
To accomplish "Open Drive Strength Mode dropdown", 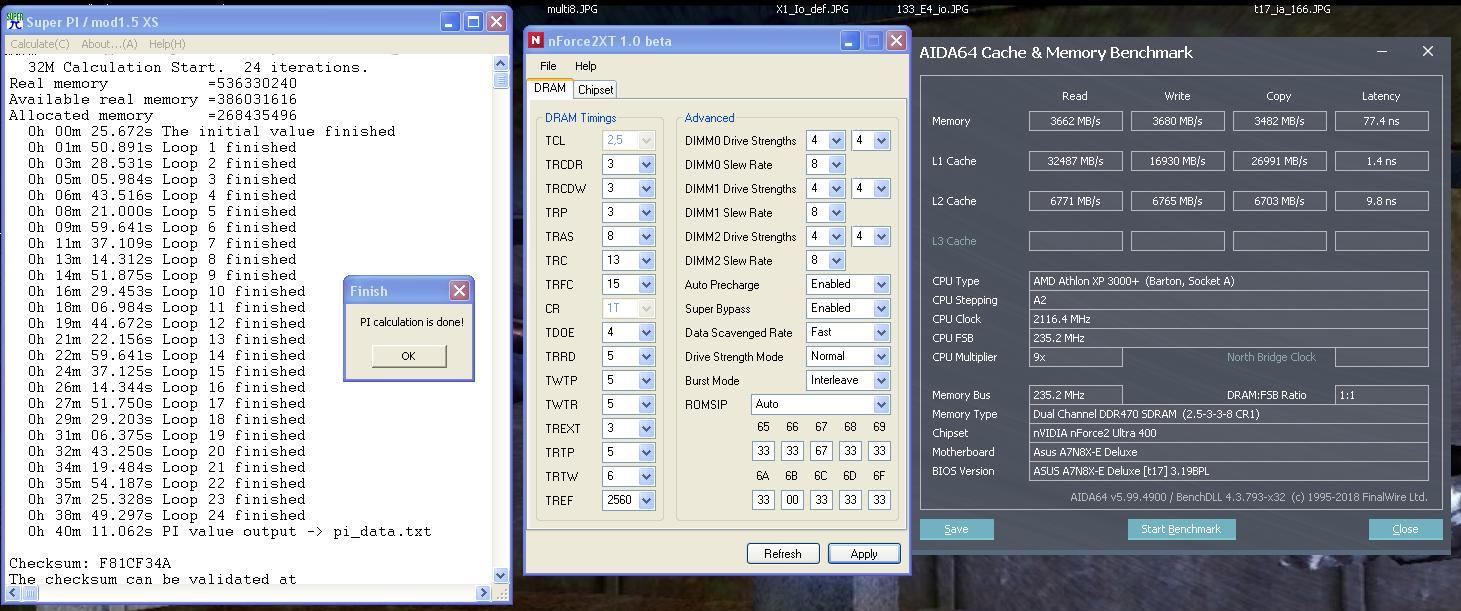I will pyautogui.click(x=881, y=357).
